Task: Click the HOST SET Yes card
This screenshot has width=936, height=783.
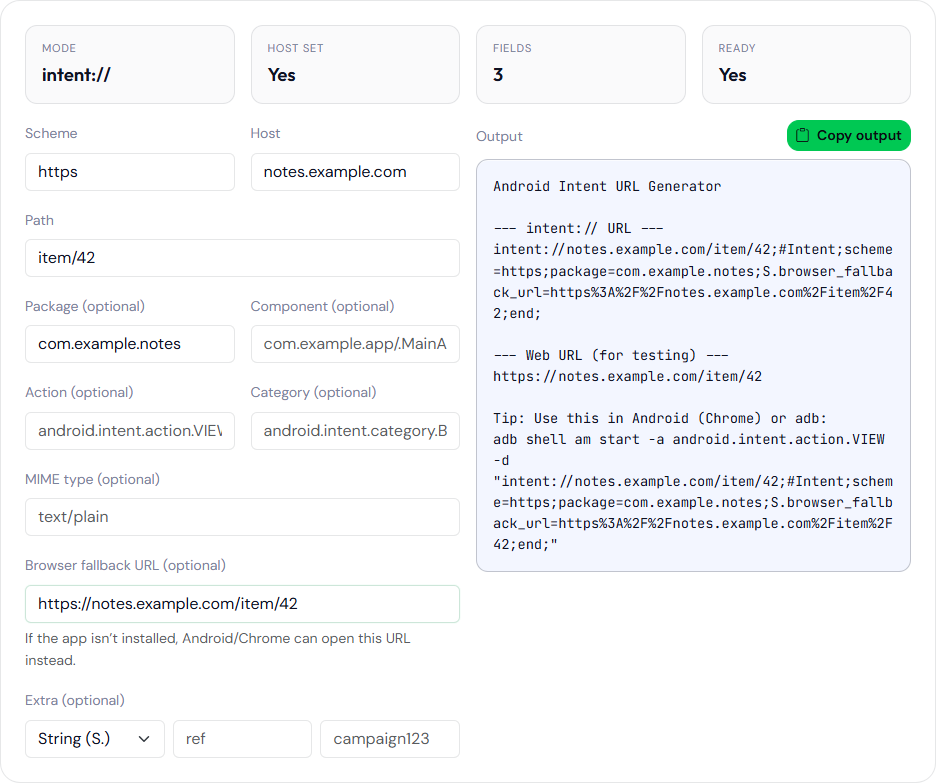Action: click(x=355, y=64)
